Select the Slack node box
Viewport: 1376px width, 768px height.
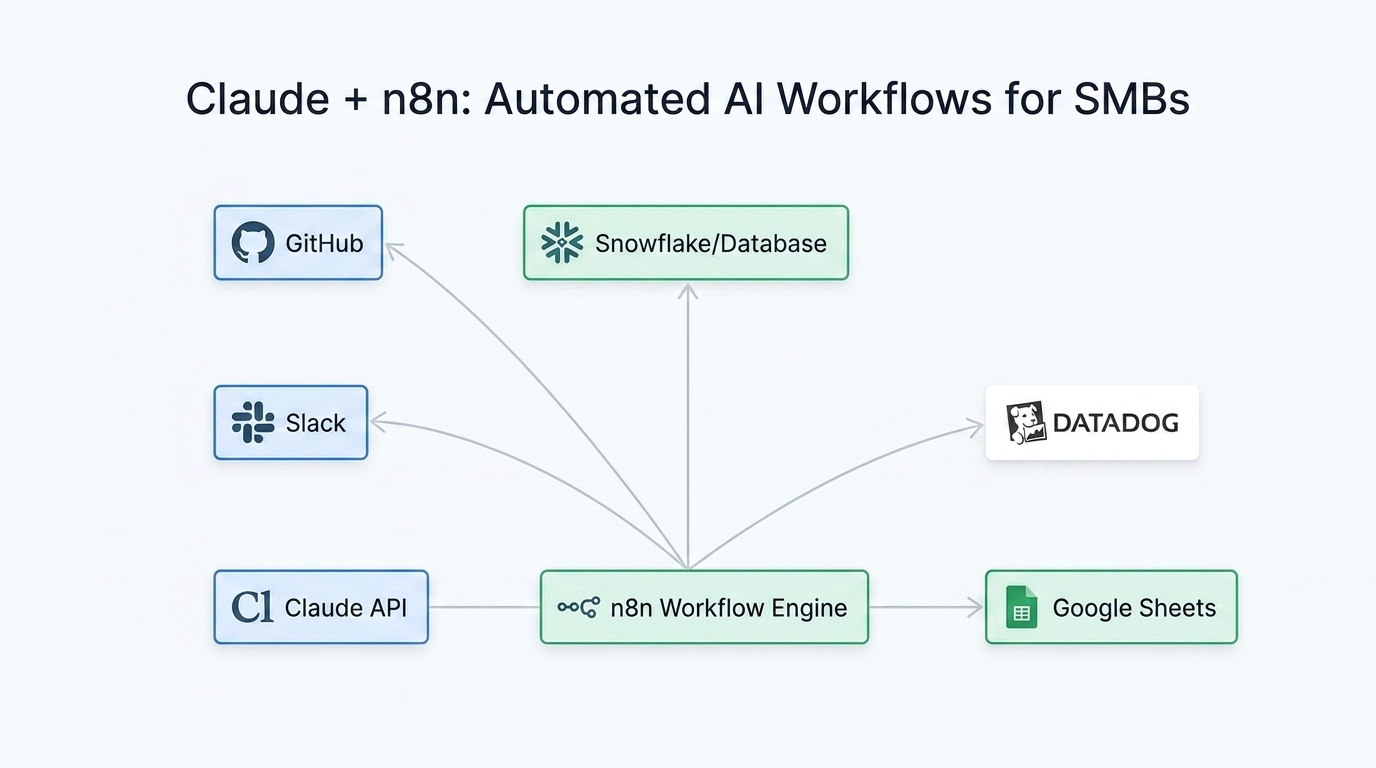[291, 423]
